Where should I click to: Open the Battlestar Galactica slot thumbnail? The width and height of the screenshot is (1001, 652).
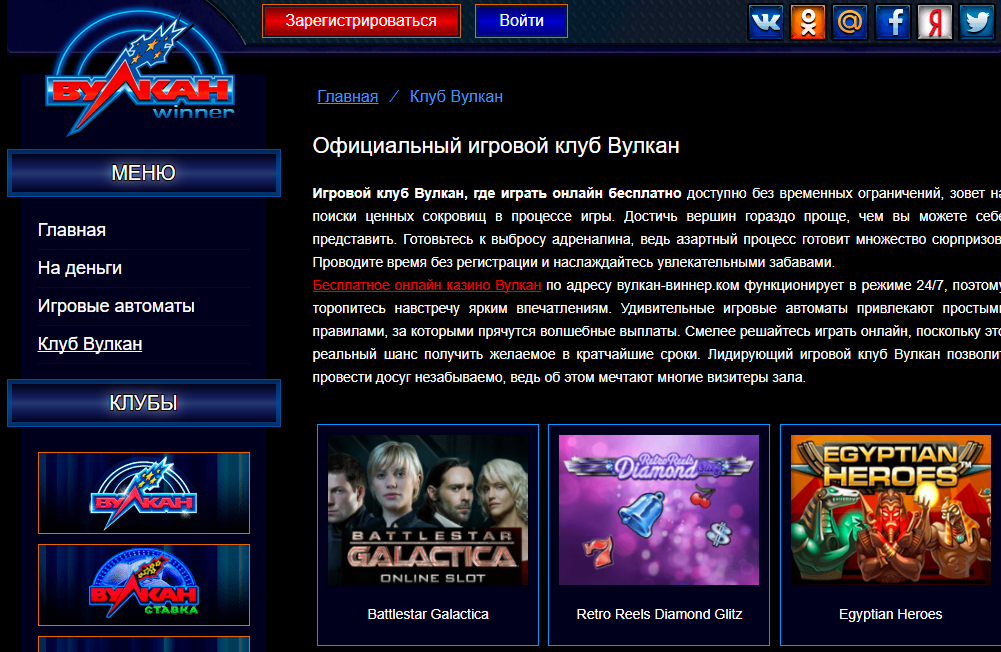point(428,510)
